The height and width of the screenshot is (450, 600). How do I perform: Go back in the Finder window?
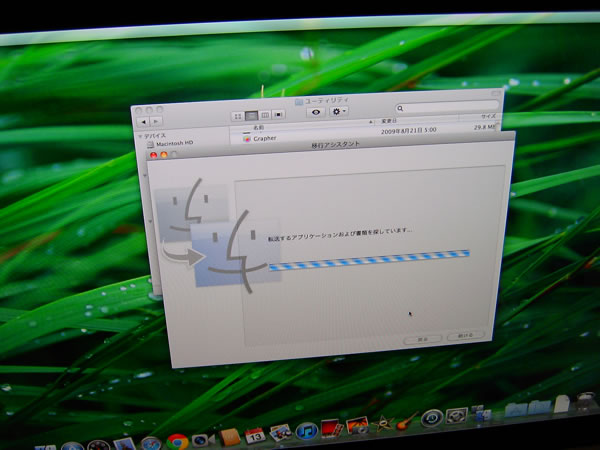point(143,122)
